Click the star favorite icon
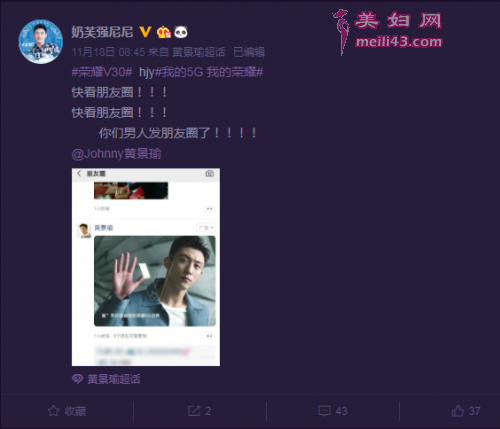Image resolution: width=500 pixels, height=429 pixels. [x=54, y=411]
